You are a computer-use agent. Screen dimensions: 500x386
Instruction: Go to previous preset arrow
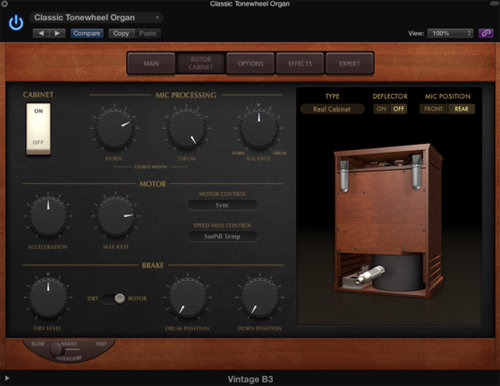[x=41, y=33]
